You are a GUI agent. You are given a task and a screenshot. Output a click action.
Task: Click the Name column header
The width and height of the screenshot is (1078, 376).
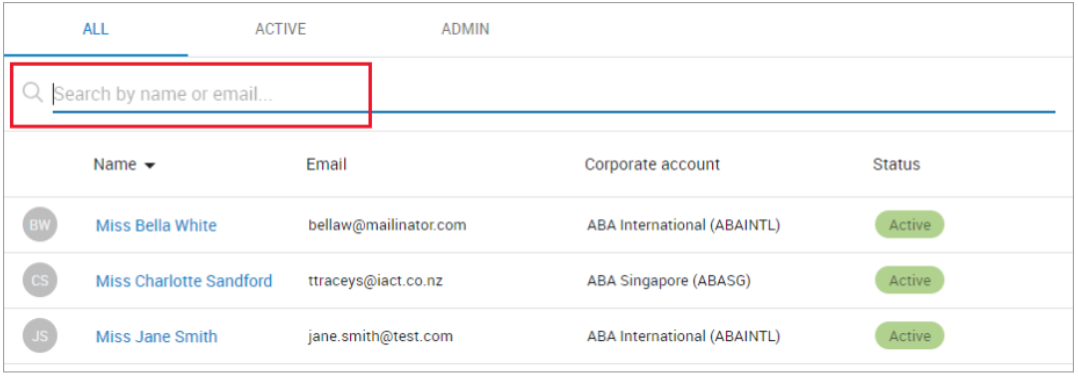115,165
